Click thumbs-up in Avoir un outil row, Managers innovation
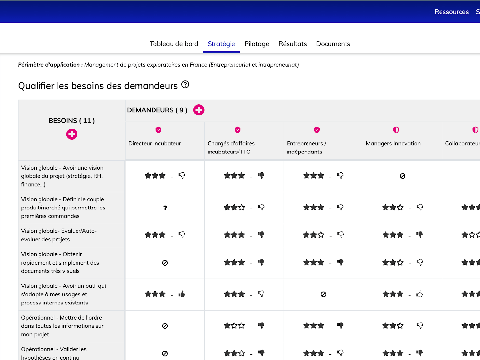Image resolution: width=480 pixels, height=360 pixels. 420,294
